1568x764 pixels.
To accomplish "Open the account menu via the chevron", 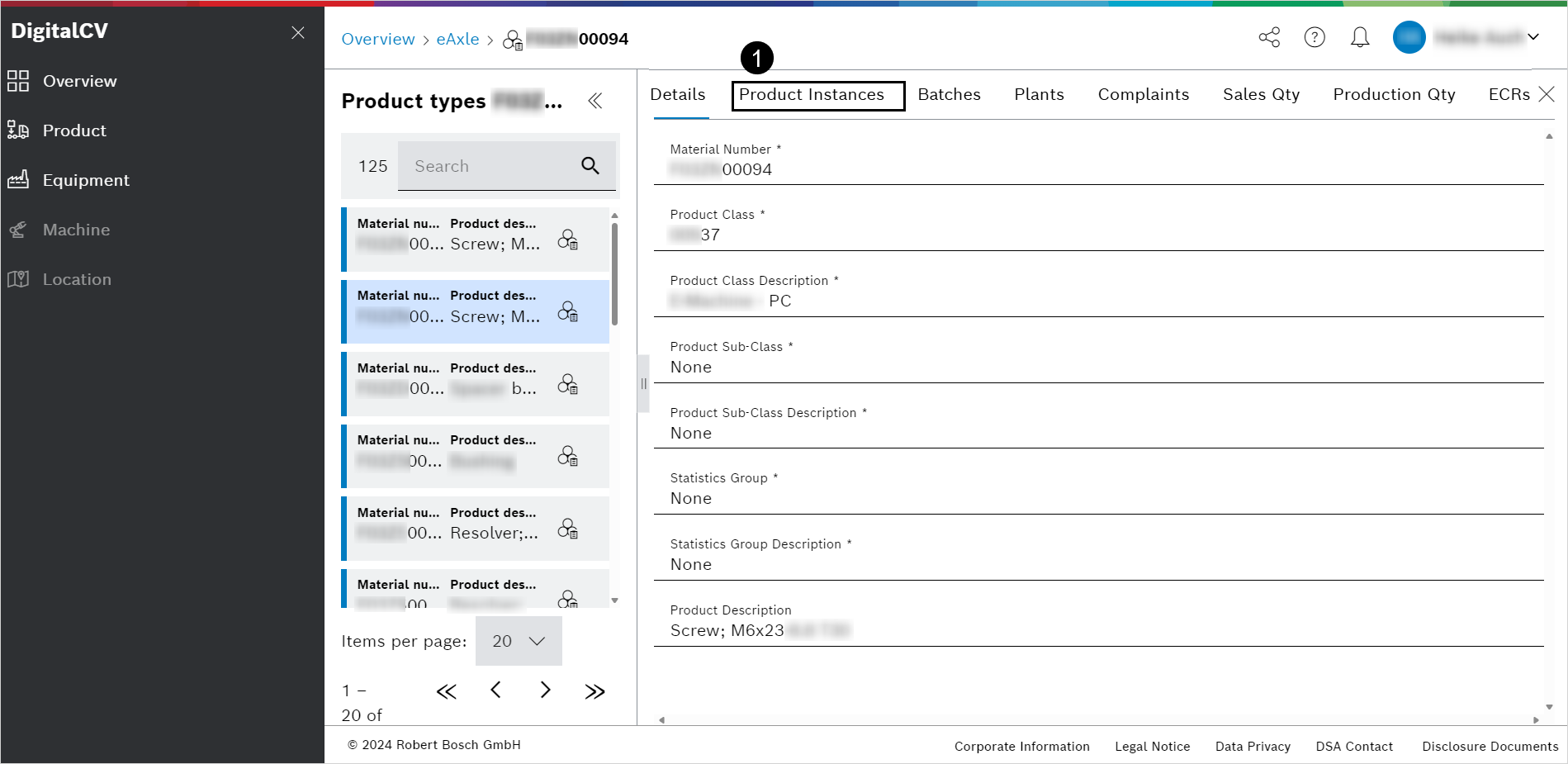I will (1533, 37).
